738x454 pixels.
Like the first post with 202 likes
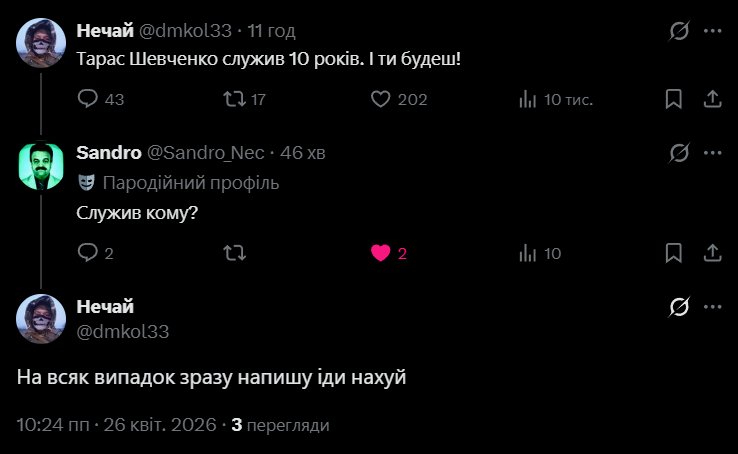coord(380,99)
